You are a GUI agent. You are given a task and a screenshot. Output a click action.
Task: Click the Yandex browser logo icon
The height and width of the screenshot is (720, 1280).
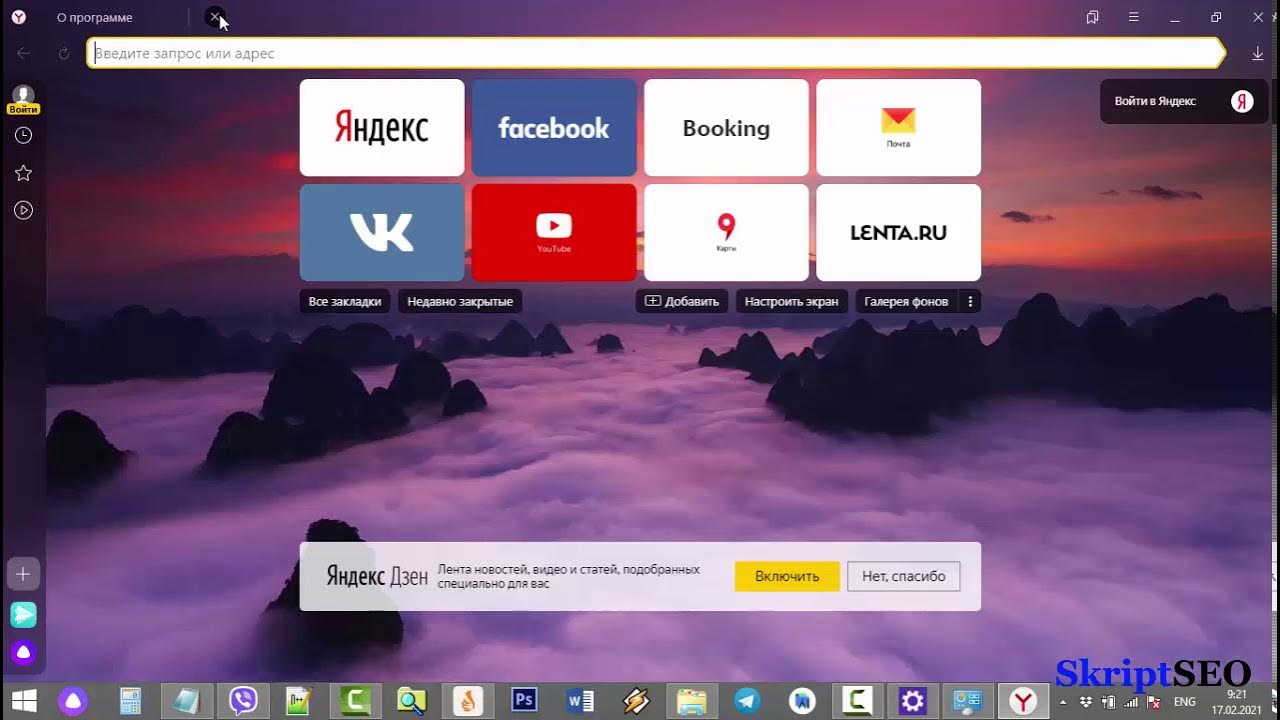pos(19,17)
